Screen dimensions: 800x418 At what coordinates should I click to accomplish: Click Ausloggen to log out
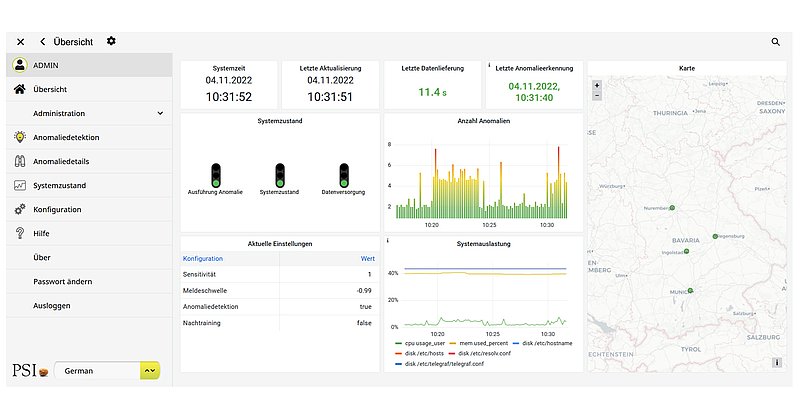(x=52, y=305)
